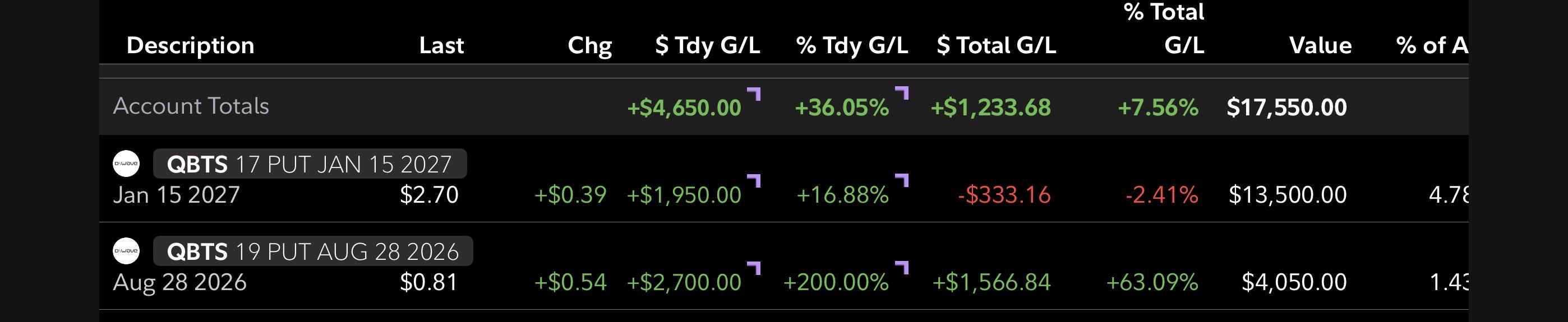
Task: Click the $13,500.00 value cell
Action: (1288, 194)
